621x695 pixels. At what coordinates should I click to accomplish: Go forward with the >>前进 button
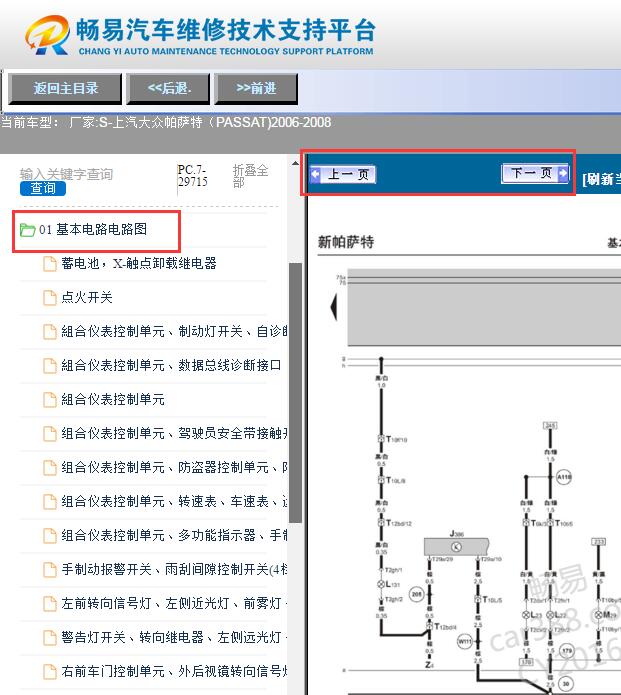pyautogui.click(x=255, y=89)
